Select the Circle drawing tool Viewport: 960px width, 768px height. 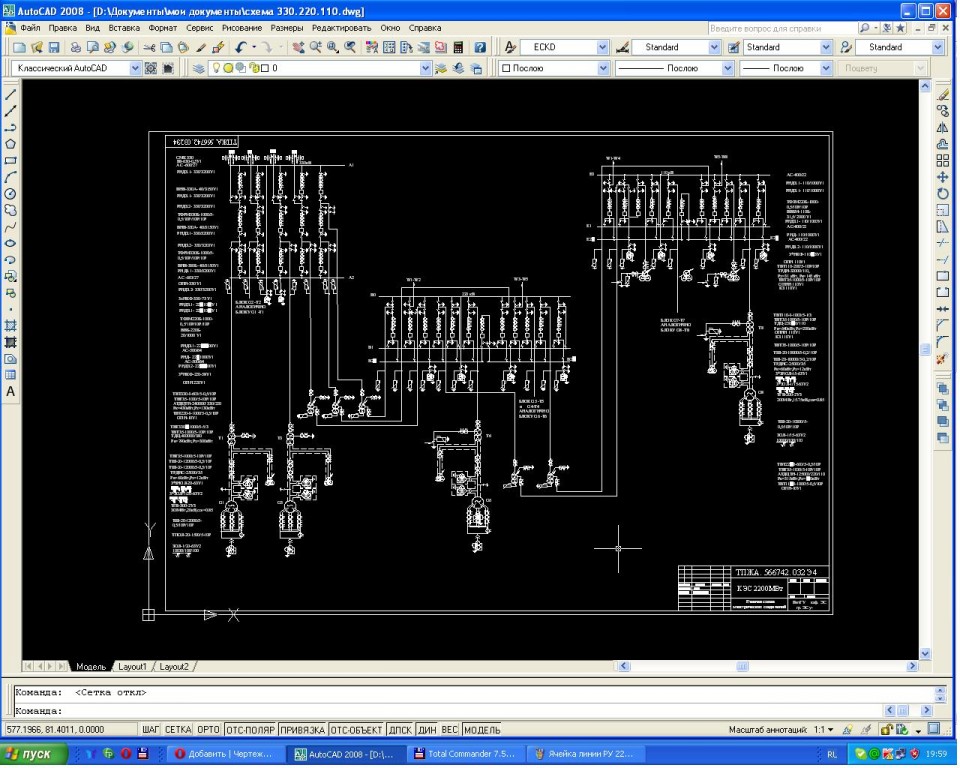(10, 194)
